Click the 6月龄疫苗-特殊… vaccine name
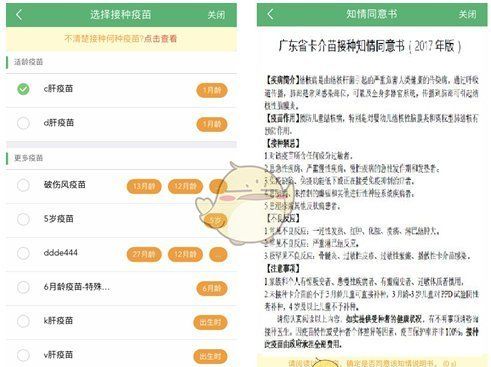Image resolution: width=491 pixels, height=367 pixels. tap(77, 287)
